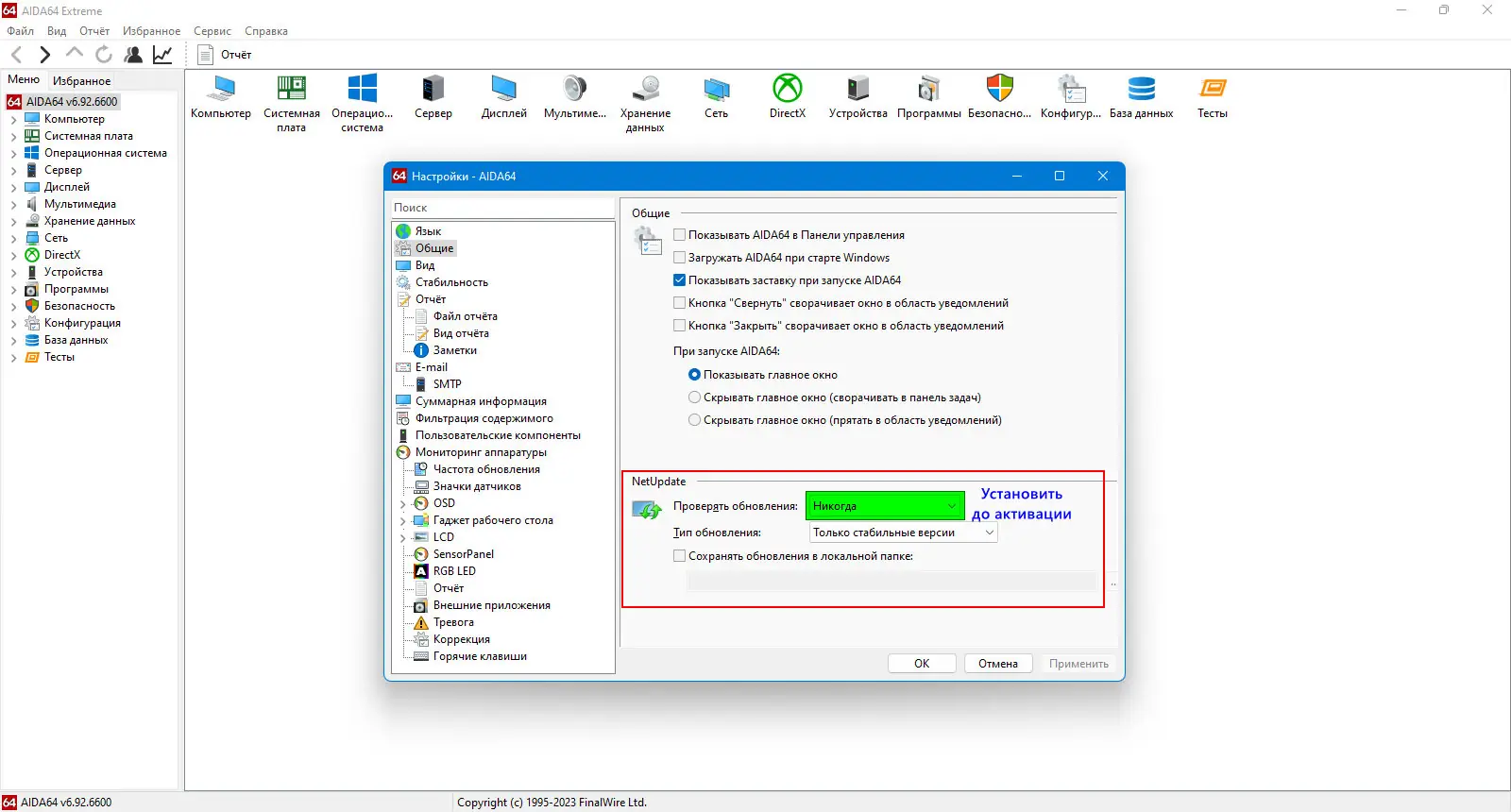Confirm settings with the OK button
The height and width of the screenshot is (812, 1511).
(x=922, y=664)
